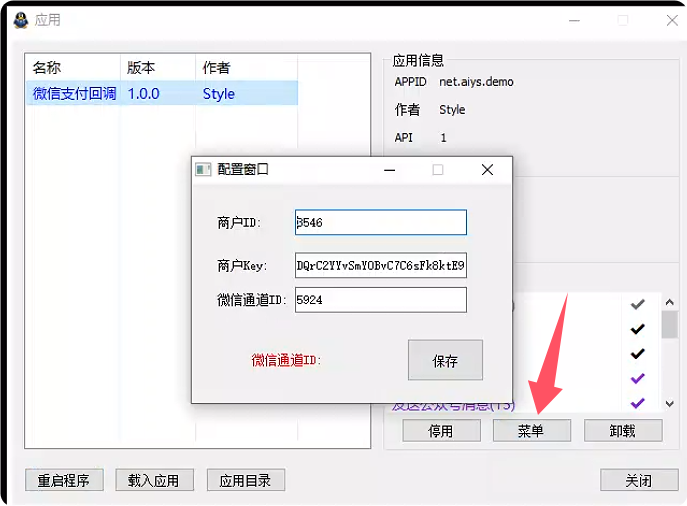The height and width of the screenshot is (506, 687).
Task: Click the 微信通道ID input field
Action: pos(381,300)
